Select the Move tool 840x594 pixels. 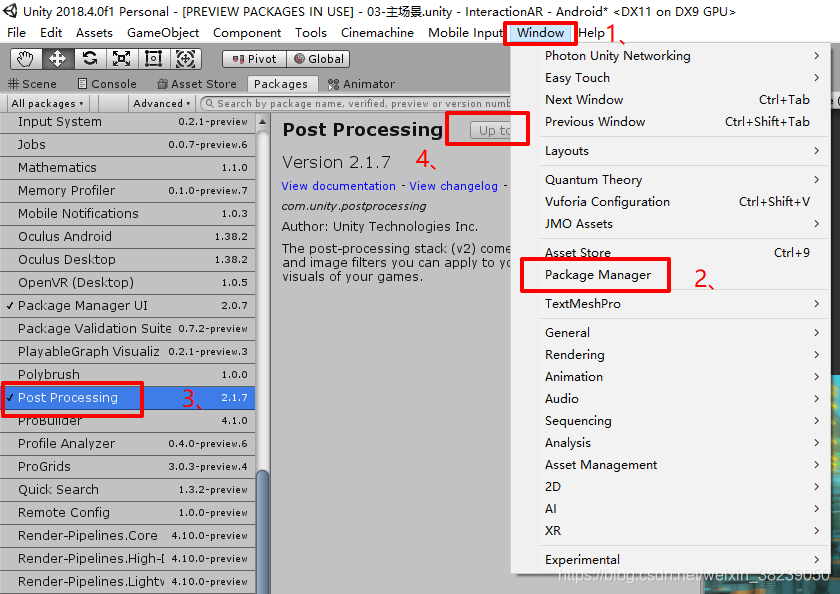point(57,59)
